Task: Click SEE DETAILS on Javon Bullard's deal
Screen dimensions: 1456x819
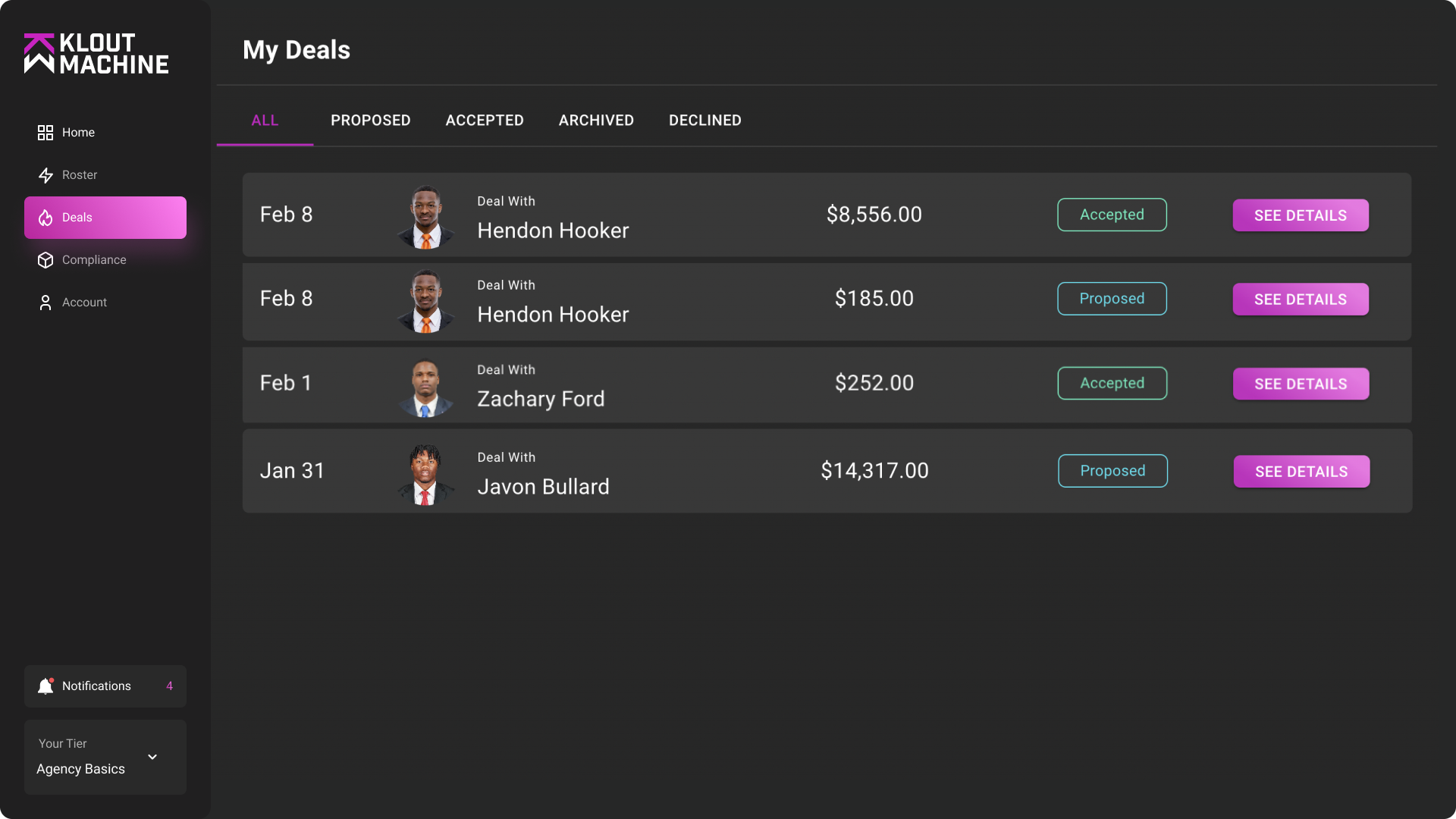Action: click(x=1301, y=471)
